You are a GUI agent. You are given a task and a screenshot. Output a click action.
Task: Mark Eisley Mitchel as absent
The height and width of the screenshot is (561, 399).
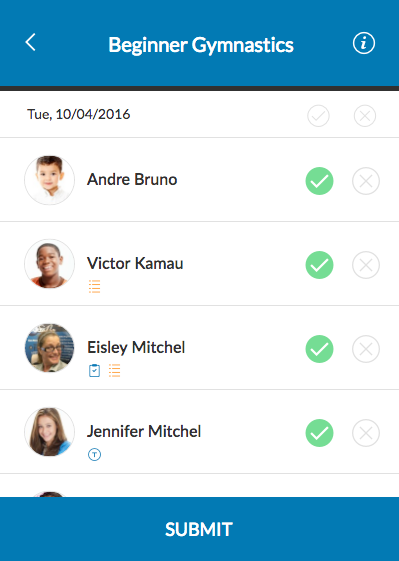[366, 349]
